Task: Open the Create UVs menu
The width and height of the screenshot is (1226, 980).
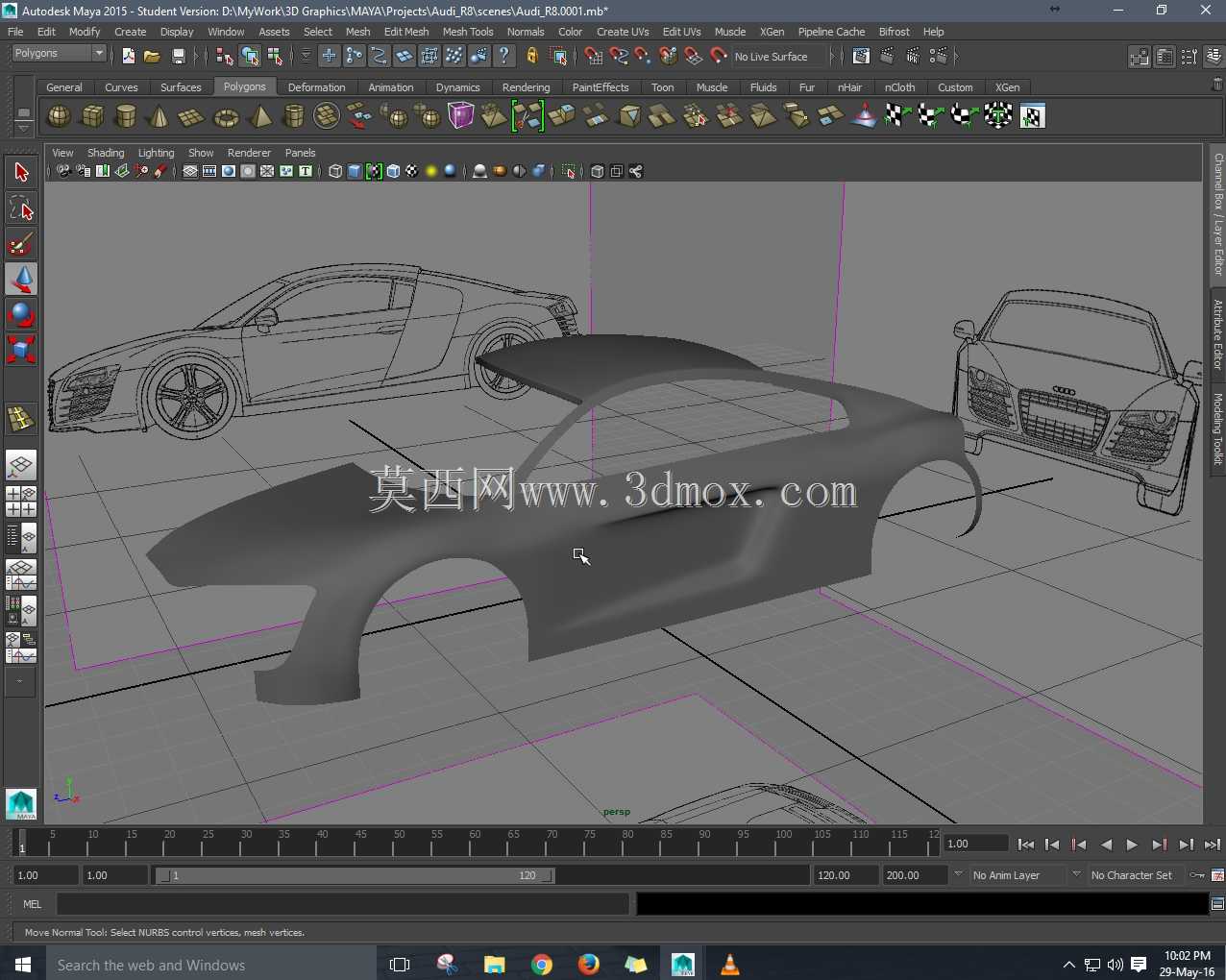Action: click(623, 32)
